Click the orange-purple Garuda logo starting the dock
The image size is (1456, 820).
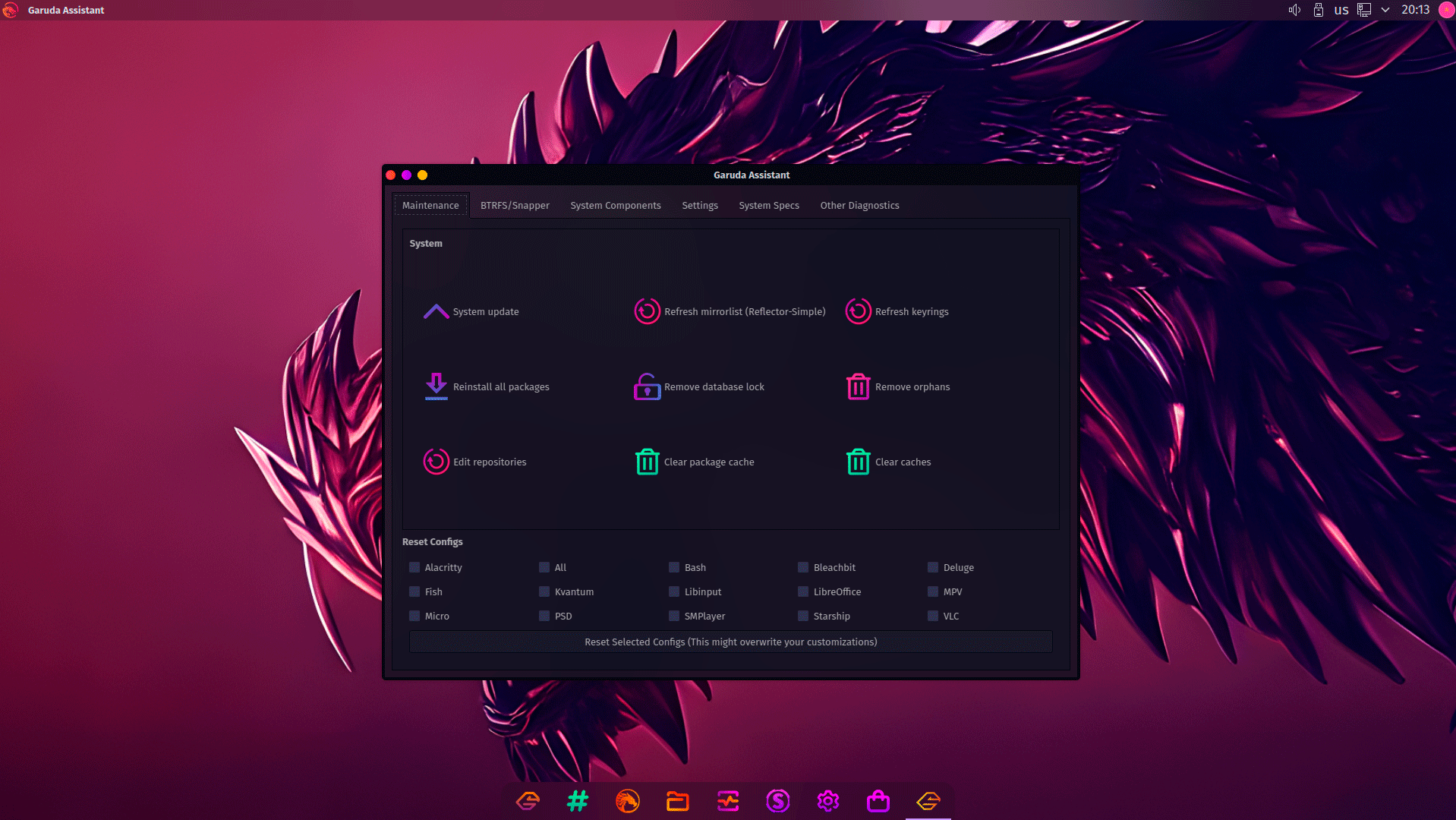(x=528, y=800)
